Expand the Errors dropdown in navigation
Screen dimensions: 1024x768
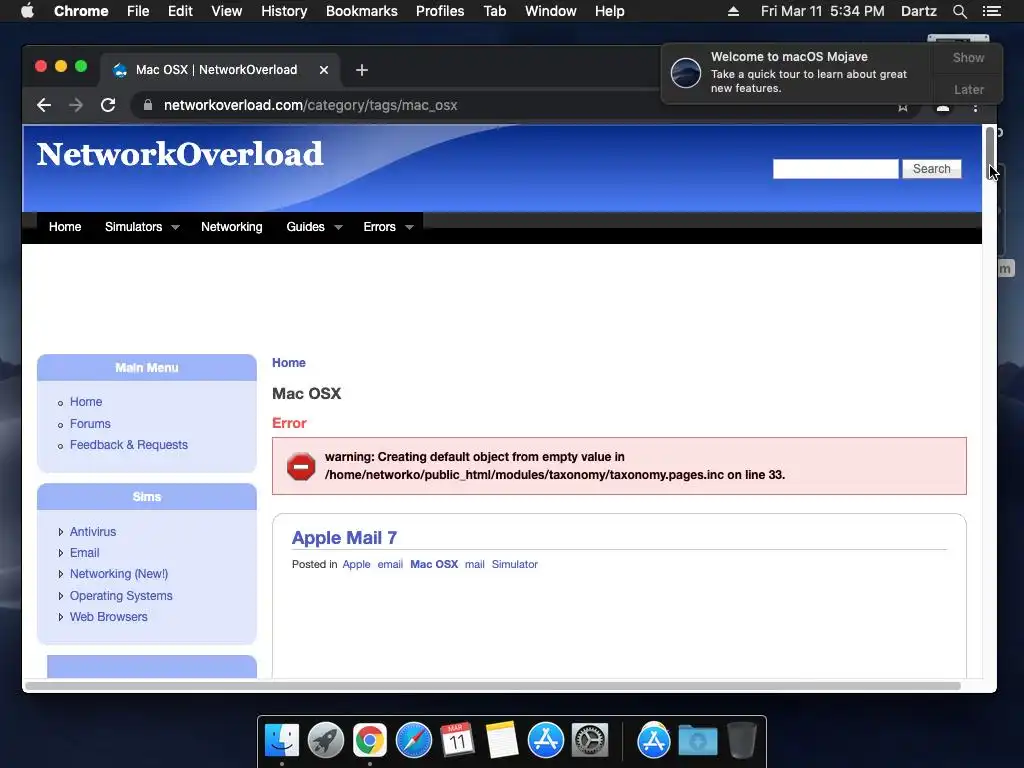click(409, 227)
